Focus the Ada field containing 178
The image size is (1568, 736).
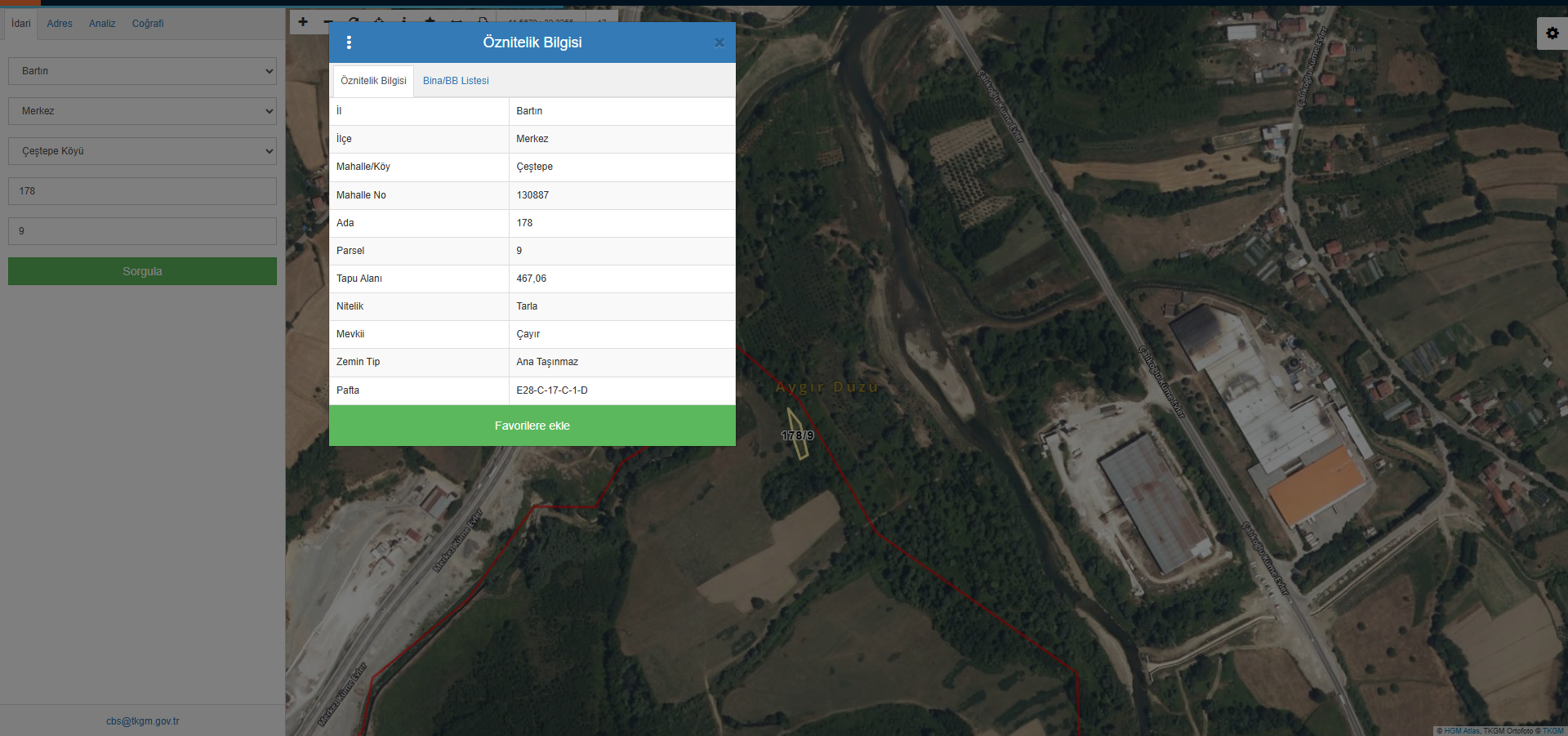coord(142,191)
